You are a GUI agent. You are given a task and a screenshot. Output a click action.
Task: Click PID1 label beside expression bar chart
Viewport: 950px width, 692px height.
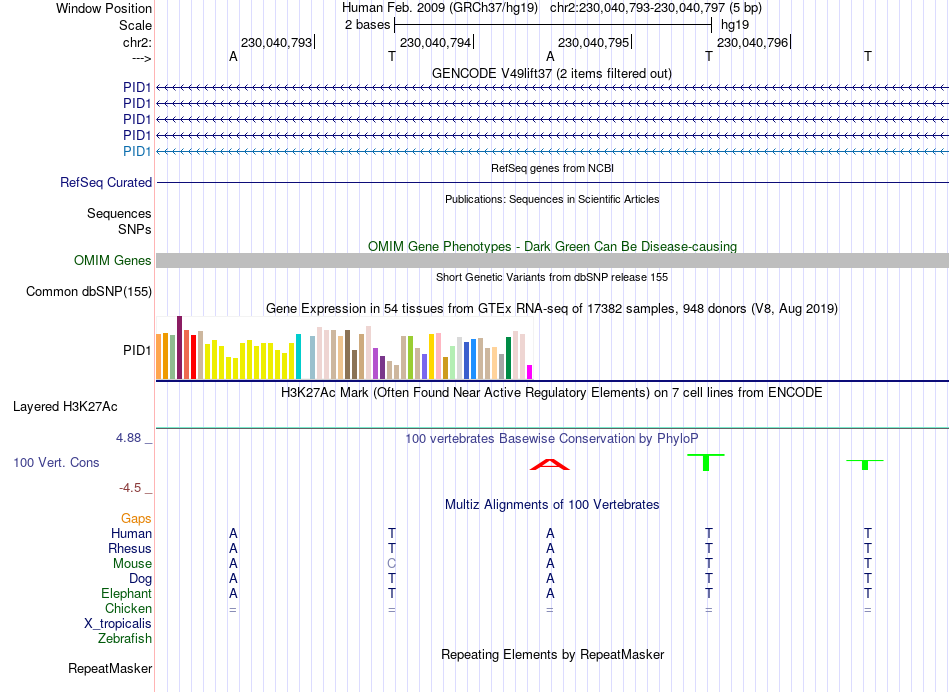pyautogui.click(x=137, y=350)
